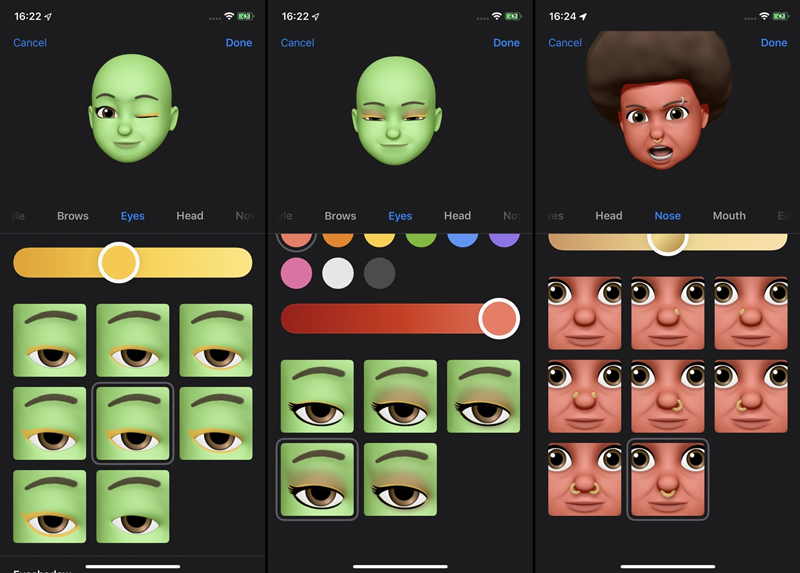Tap Done in the right screen

pos(773,43)
